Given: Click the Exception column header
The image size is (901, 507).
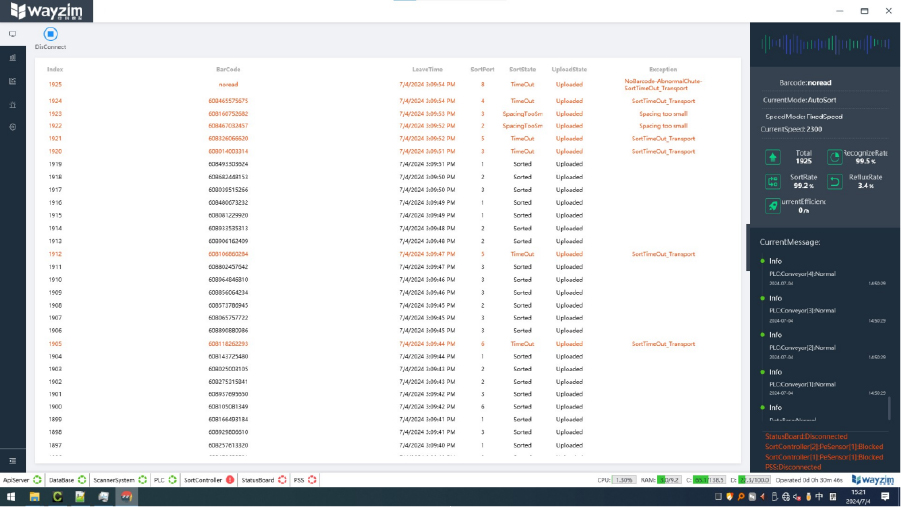Looking at the screenshot, I should pyautogui.click(x=663, y=69).
